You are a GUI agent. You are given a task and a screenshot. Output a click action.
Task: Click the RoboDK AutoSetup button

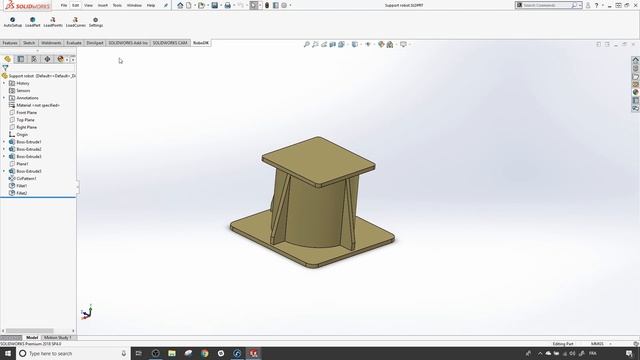tap(13, 22)
